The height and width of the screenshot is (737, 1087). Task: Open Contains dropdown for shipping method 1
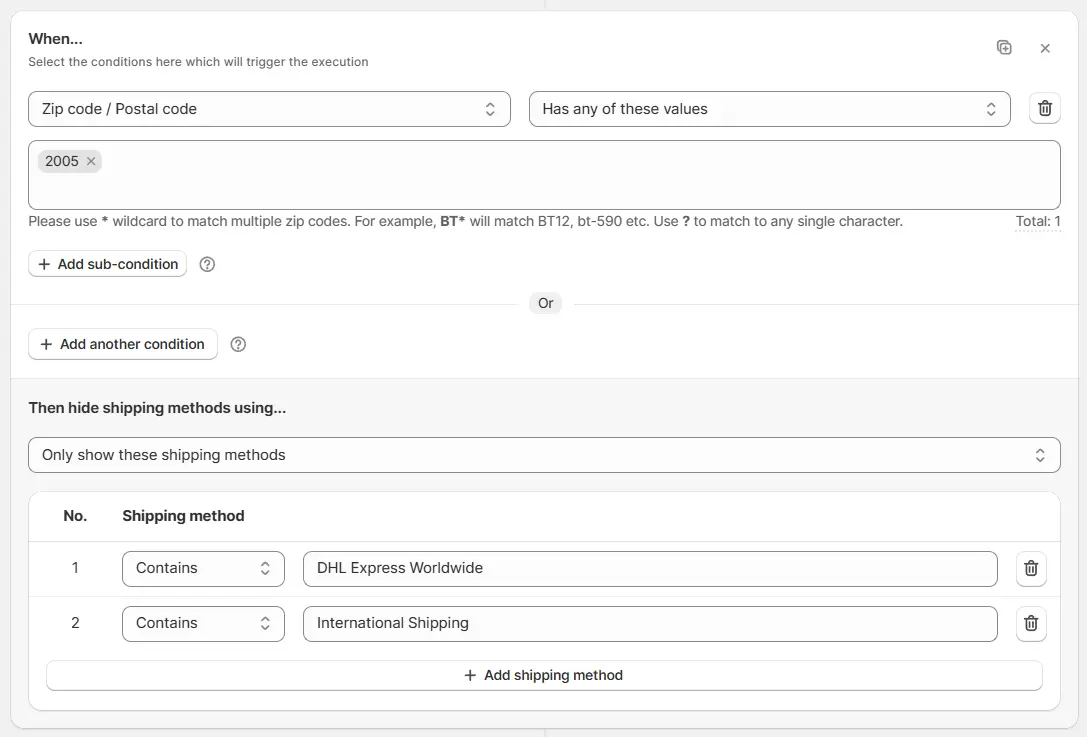coord(203,568)
